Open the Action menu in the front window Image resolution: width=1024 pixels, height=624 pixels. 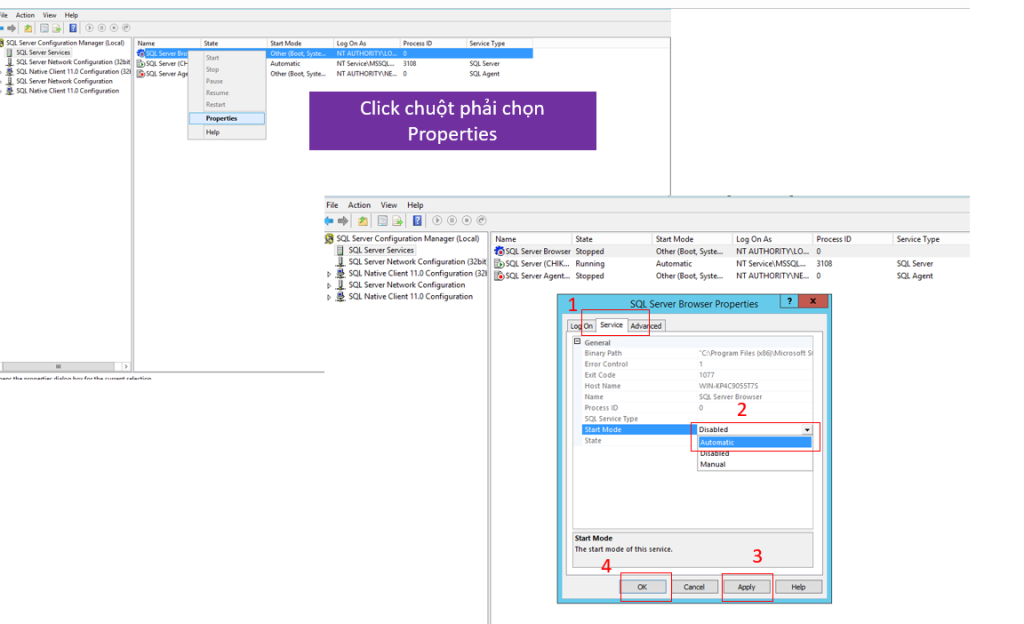[359, 205]
